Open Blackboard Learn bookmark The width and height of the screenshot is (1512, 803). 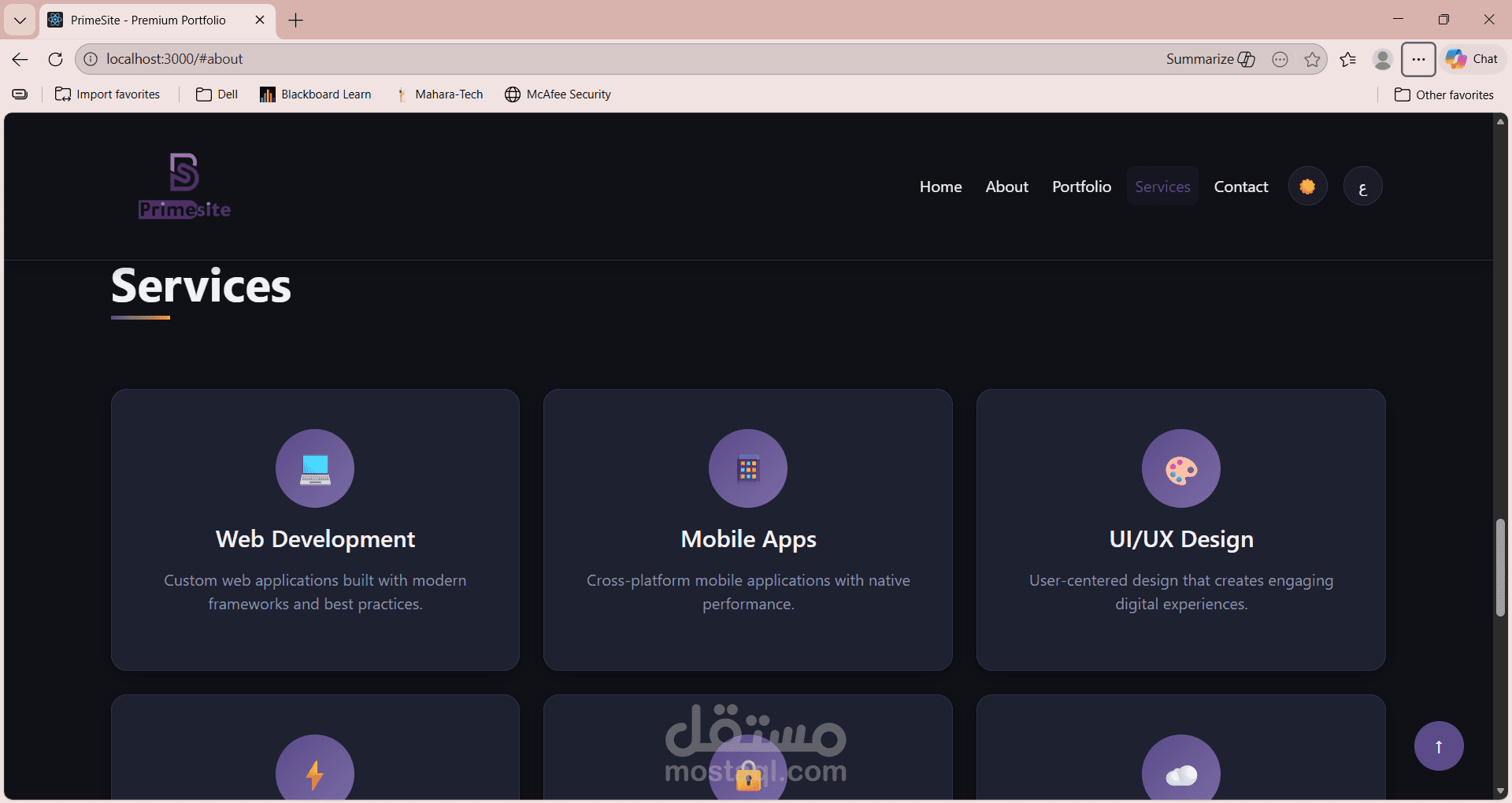(316, 94)
